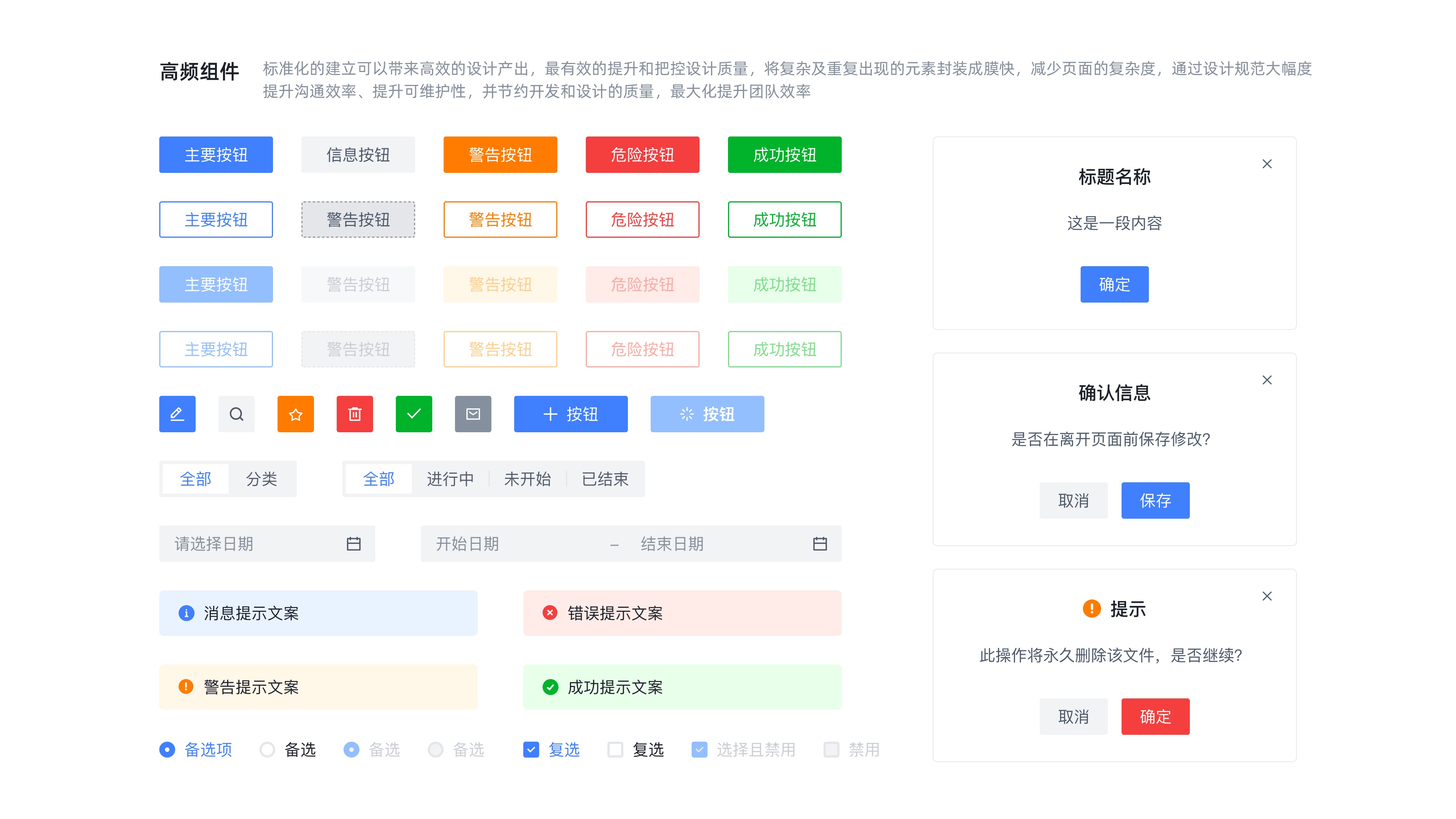Click the blue plus 按钮 button
Screen dimensions: 1456x819
coord(570,414)
